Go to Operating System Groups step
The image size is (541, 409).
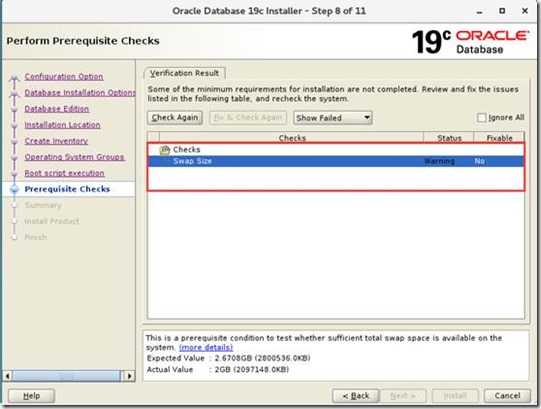[74, 157]
